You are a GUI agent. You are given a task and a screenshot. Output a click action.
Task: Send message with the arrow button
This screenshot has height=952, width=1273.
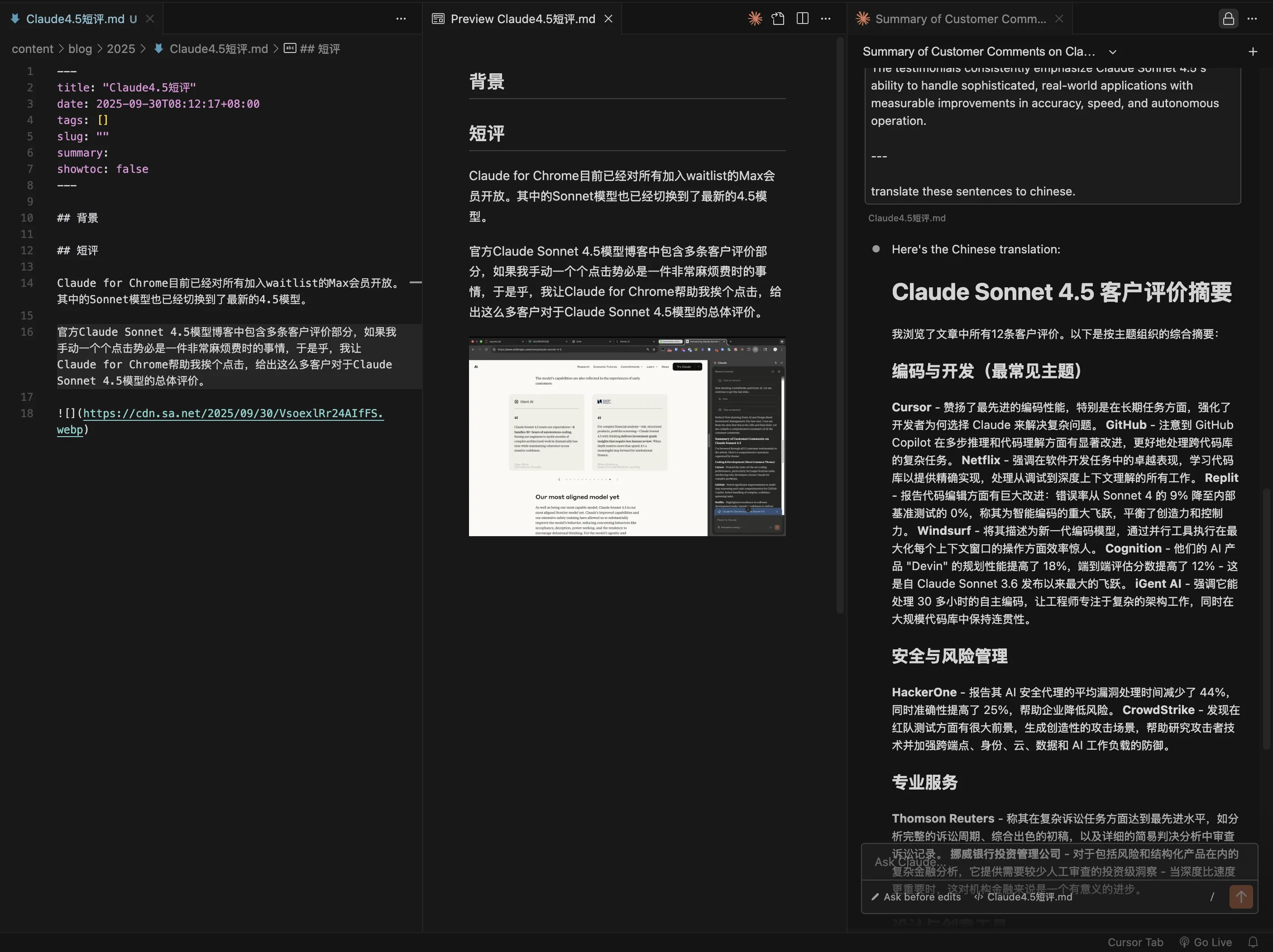point(1241,897)
